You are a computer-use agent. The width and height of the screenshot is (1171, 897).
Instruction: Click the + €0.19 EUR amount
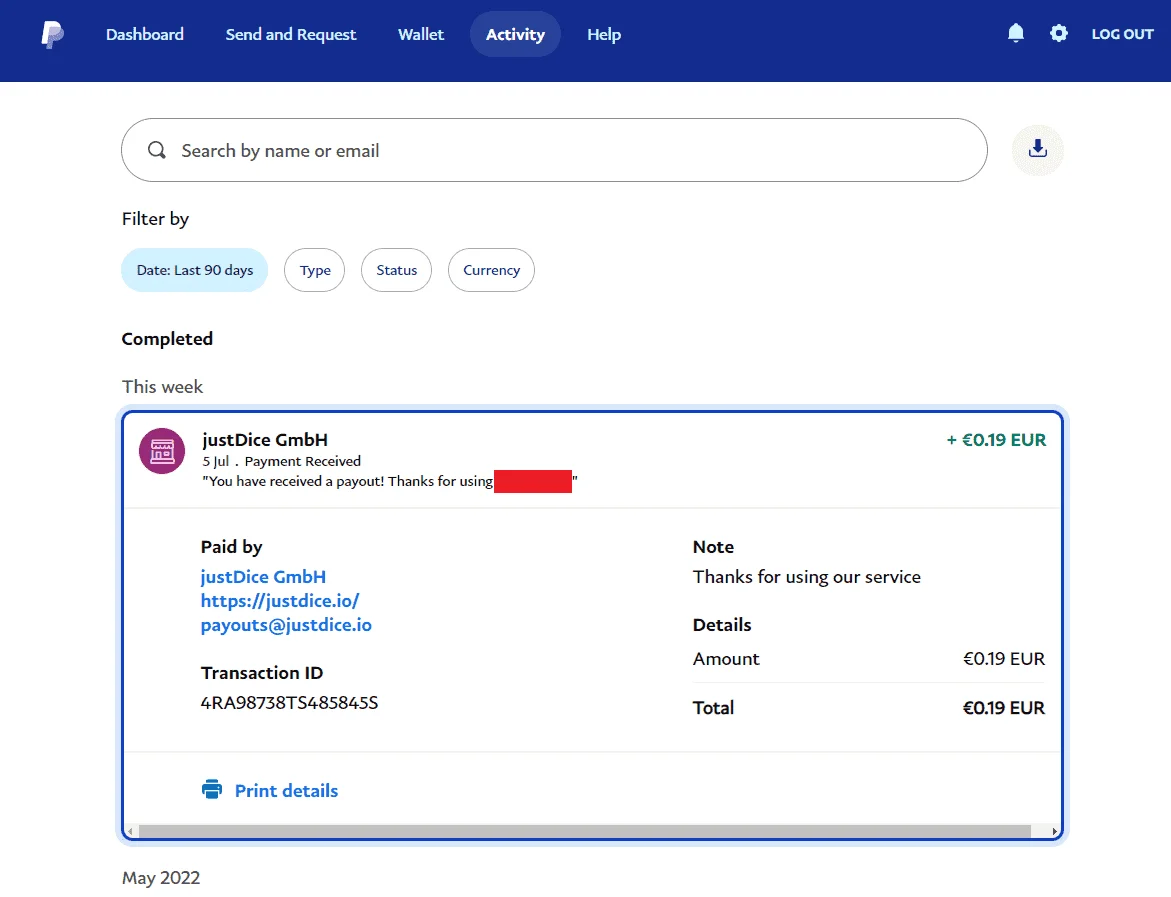click(996, 440)
